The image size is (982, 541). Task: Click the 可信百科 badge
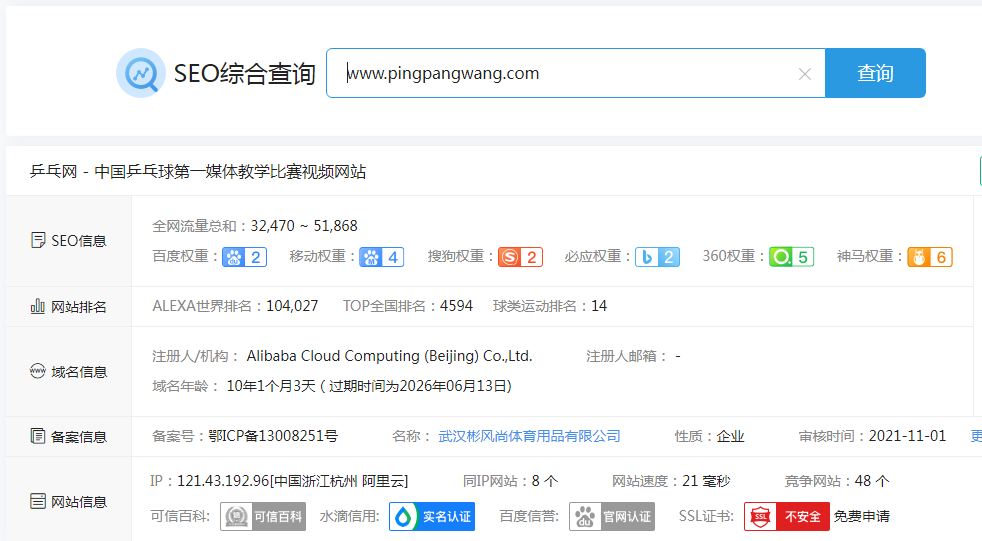(263, 517)
